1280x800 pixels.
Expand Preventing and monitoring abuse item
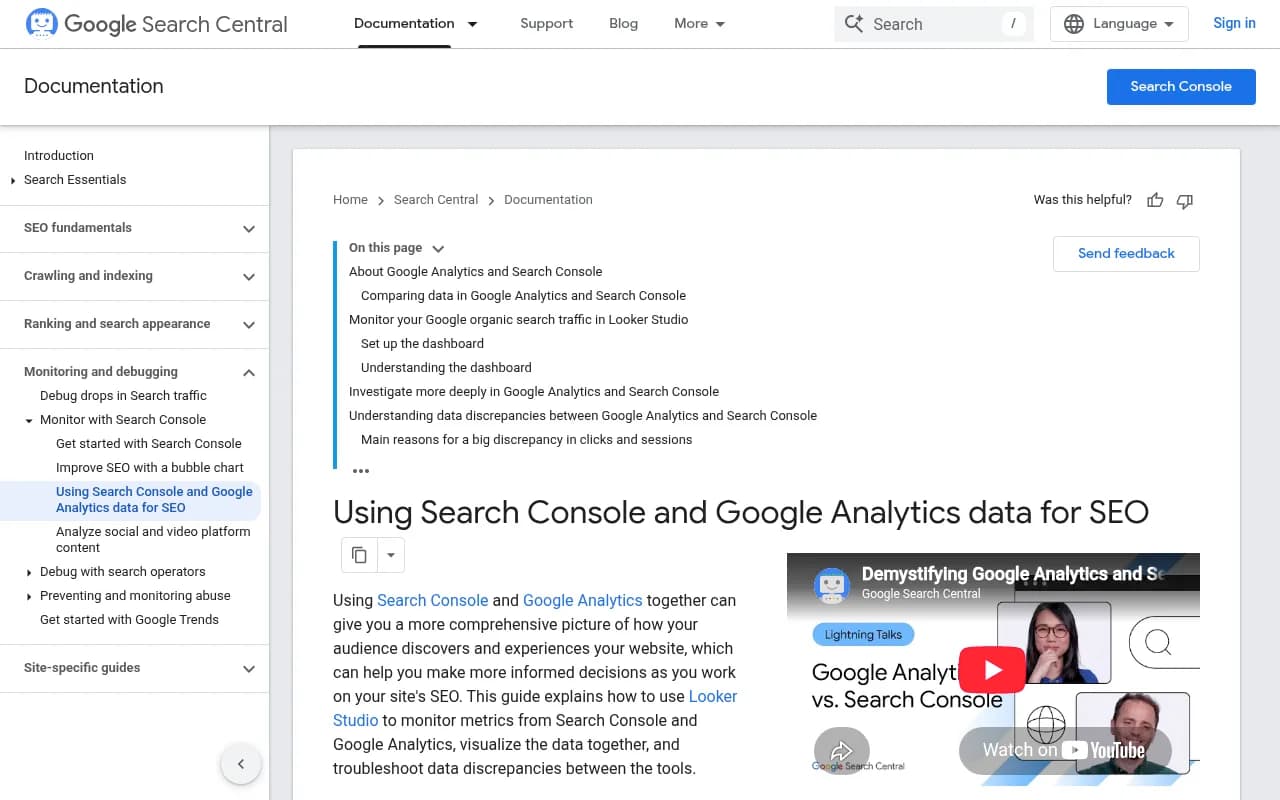pyautogui.click(x=29, y=597)
